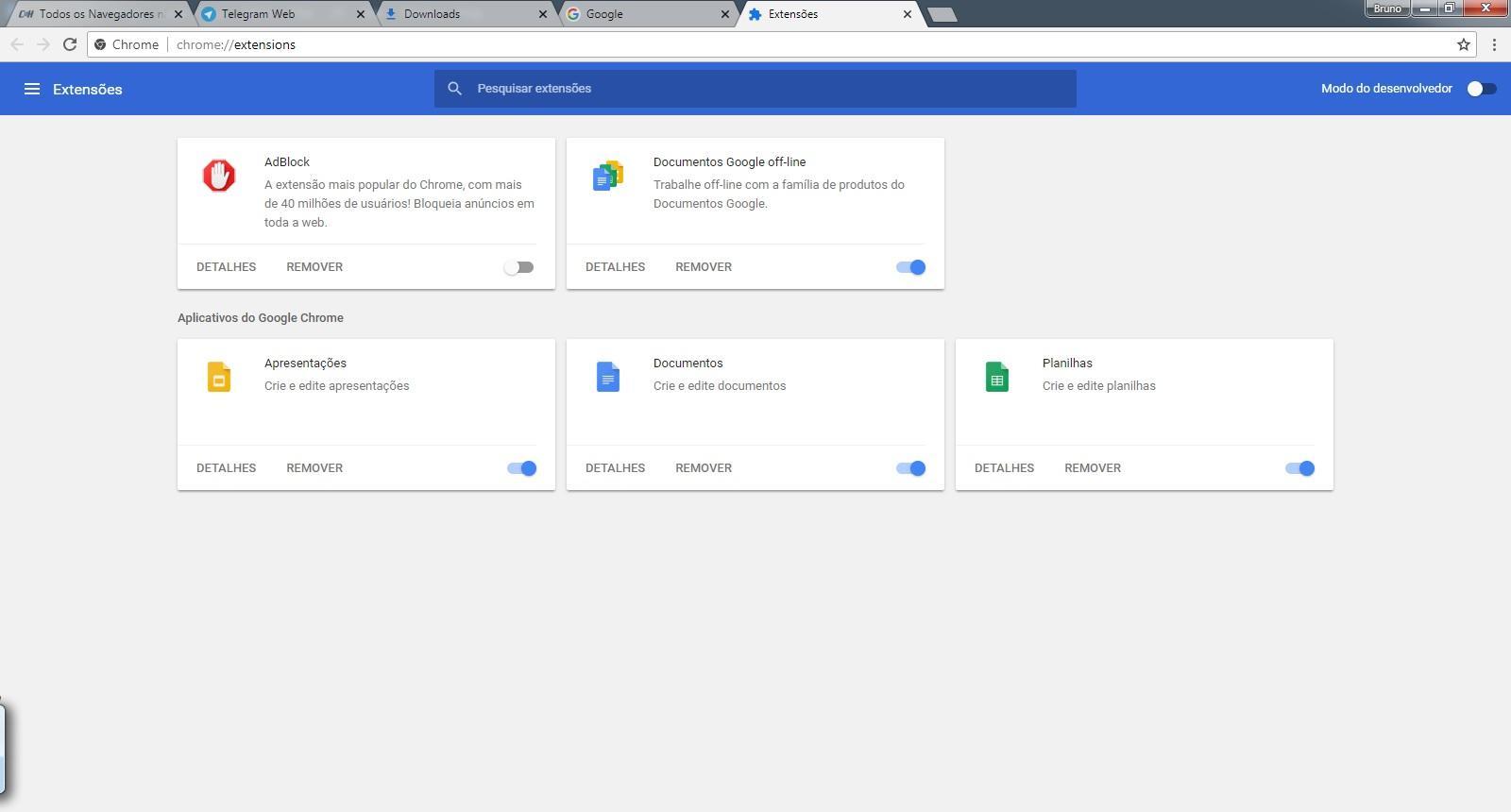The image size is (1511, 812).
Task: Open Documentos app Detalhes
Action: 616,468
